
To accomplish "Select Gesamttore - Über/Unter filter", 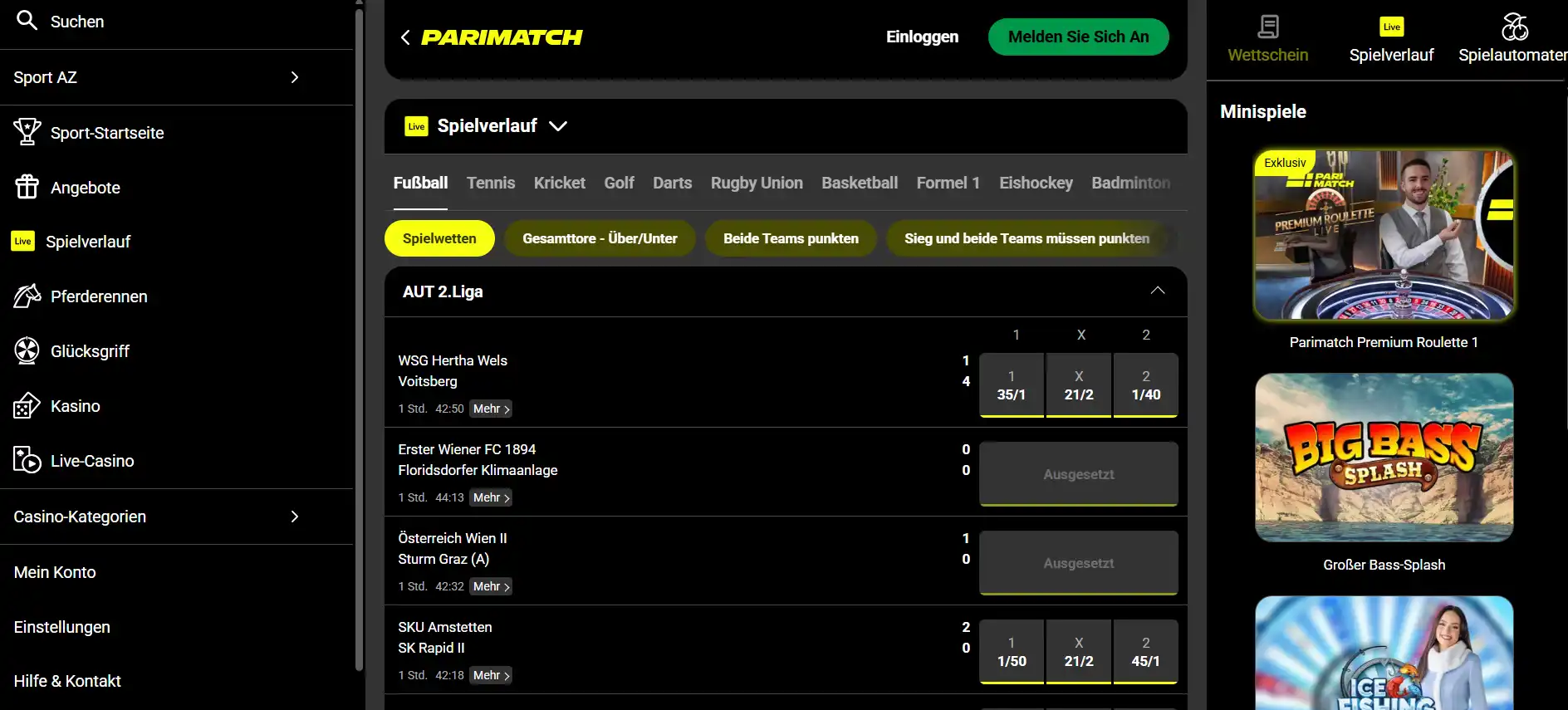I will (x=600, y=238).
